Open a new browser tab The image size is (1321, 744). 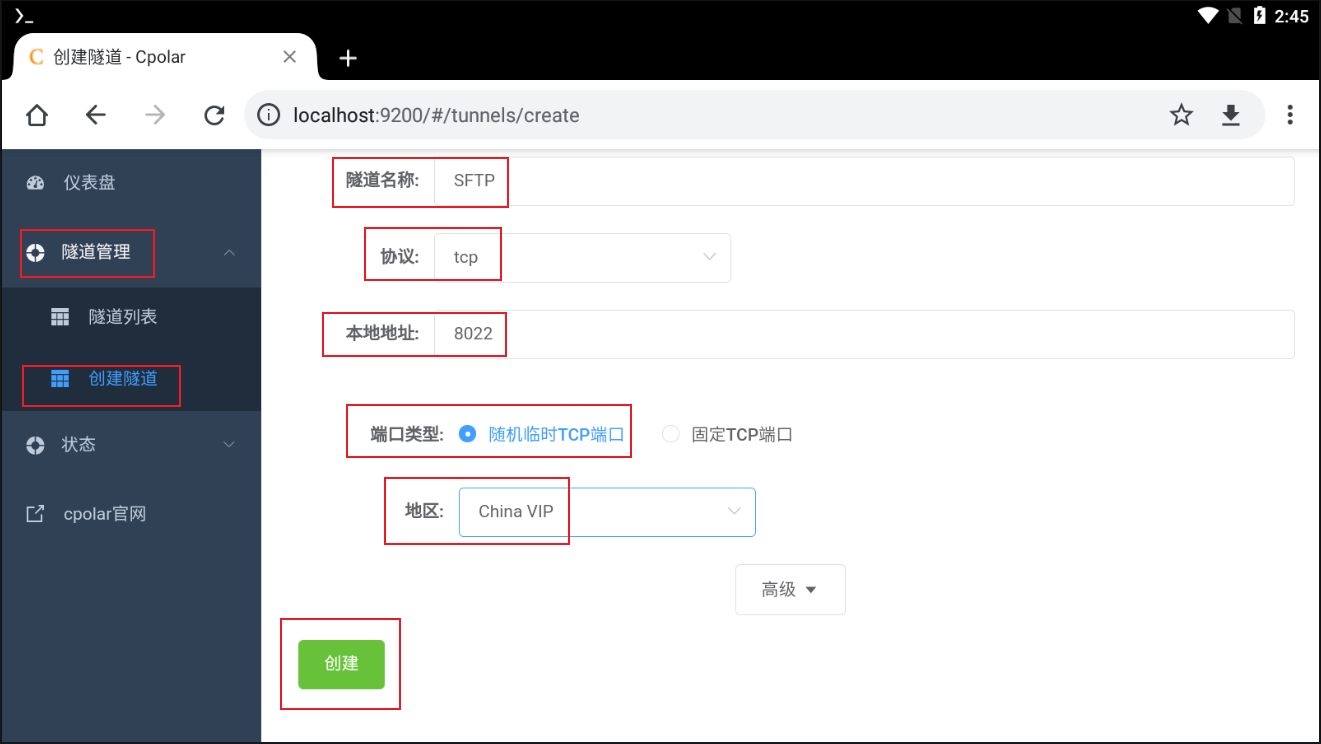[348, 58]
